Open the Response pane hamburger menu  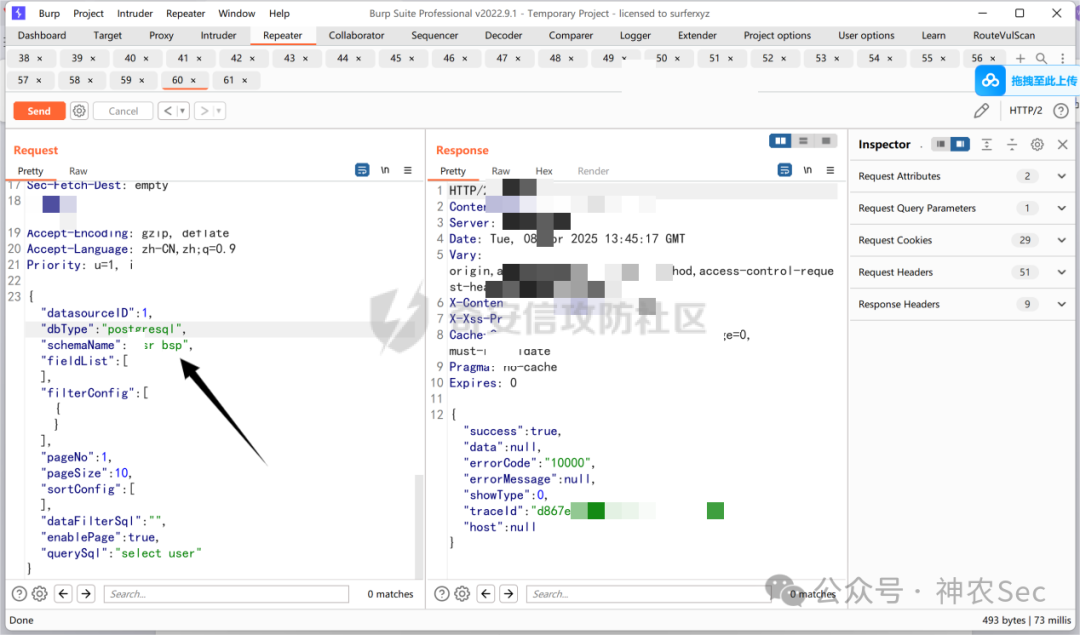tap(830, 170)
